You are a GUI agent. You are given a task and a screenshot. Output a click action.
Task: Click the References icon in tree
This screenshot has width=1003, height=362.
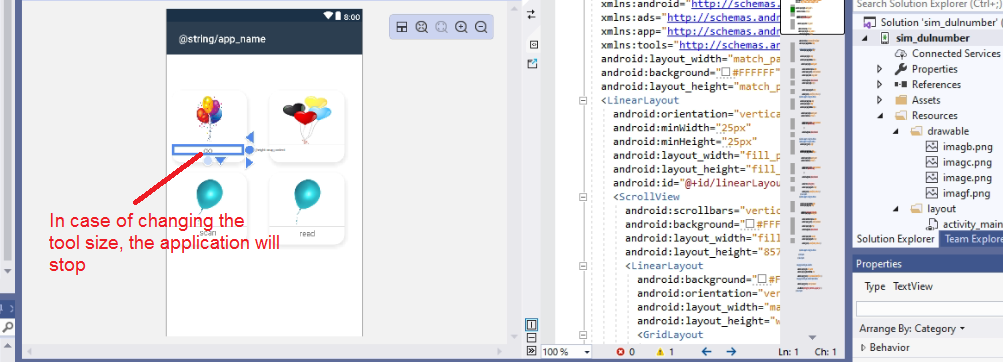coord(901,84)
